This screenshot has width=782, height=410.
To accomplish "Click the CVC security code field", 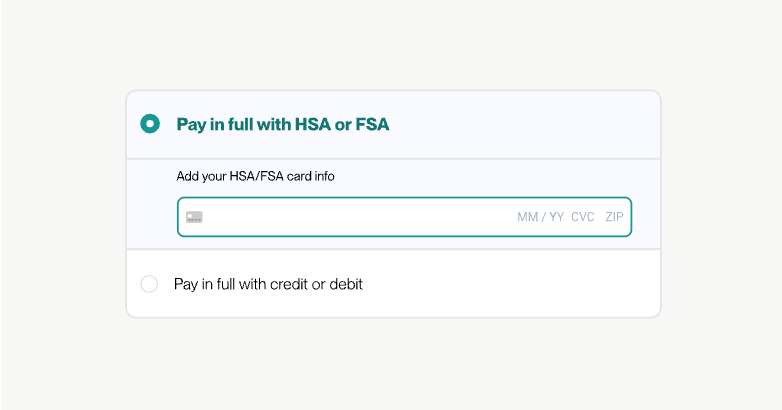I will [x=583, y=217].
